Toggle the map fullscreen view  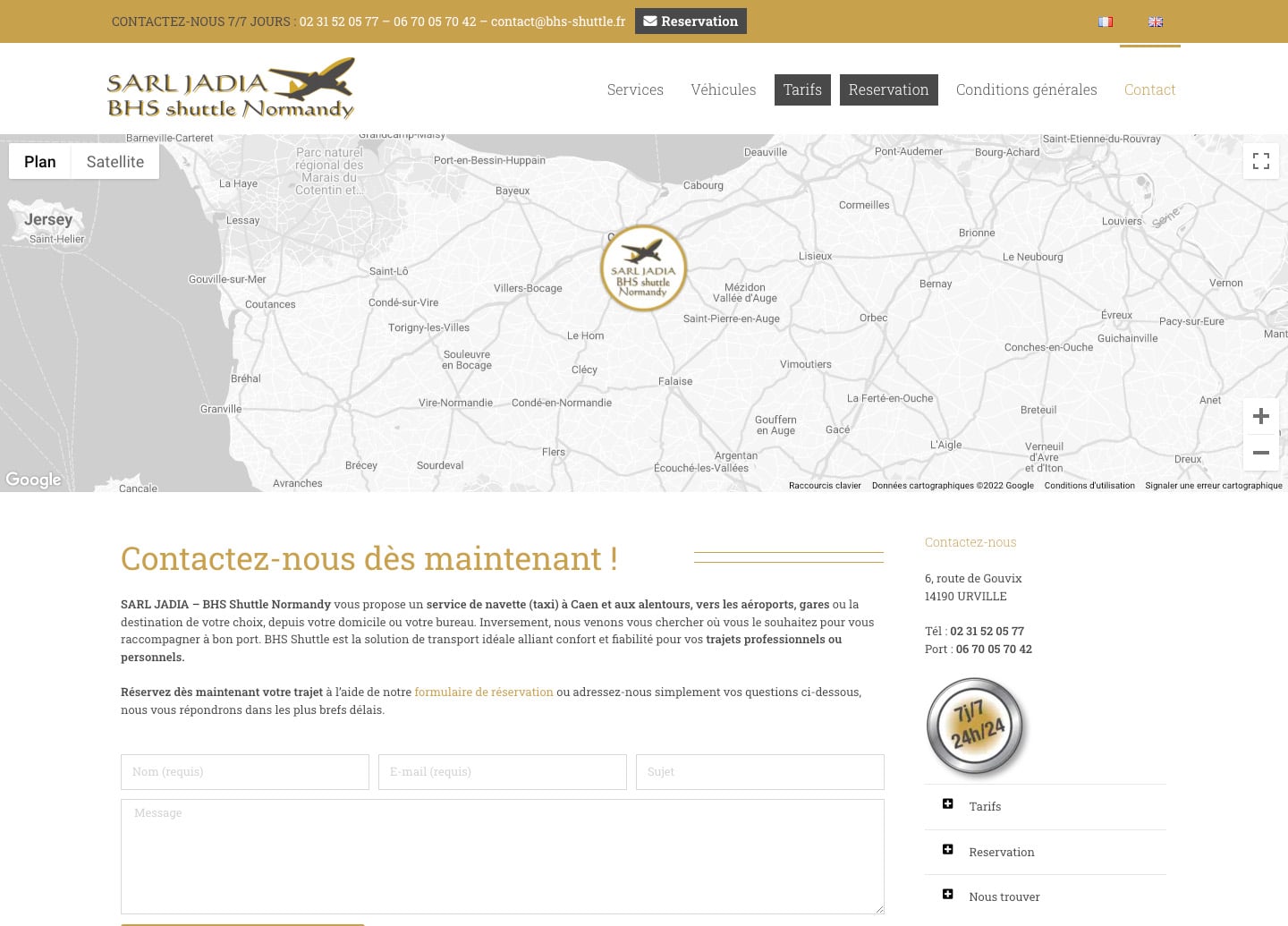[x=1261, y=161]
